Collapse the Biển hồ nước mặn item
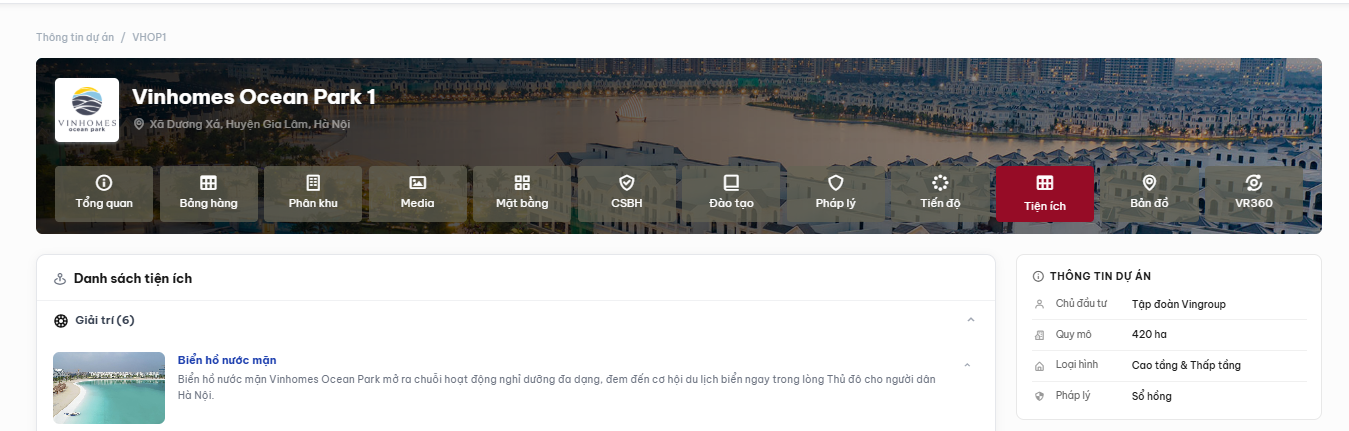1349x431 pixels. pos(967,365)
